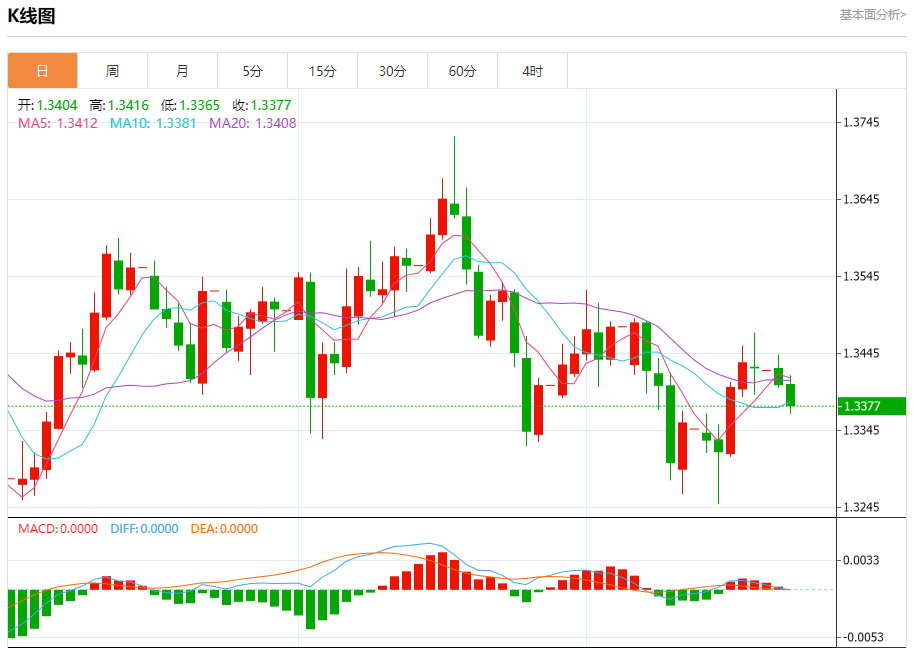Click the MACD value label
Viewport: 914px width, 648px height.
click(58, 529)
